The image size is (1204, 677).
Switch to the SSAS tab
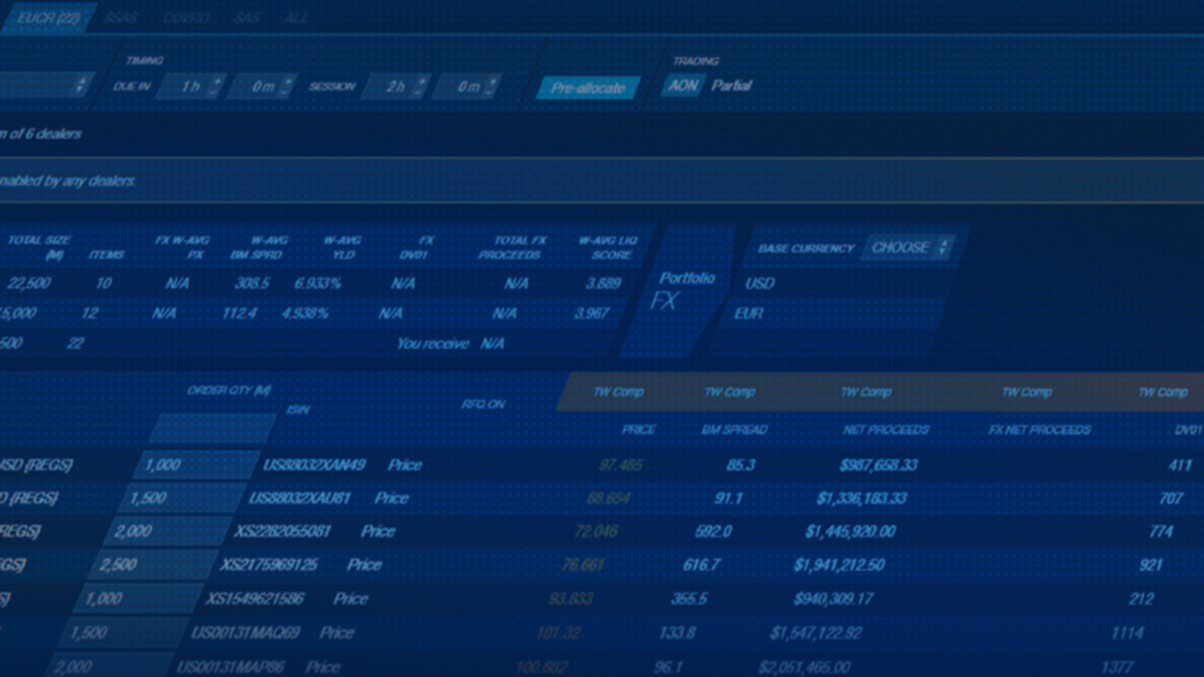122,17
